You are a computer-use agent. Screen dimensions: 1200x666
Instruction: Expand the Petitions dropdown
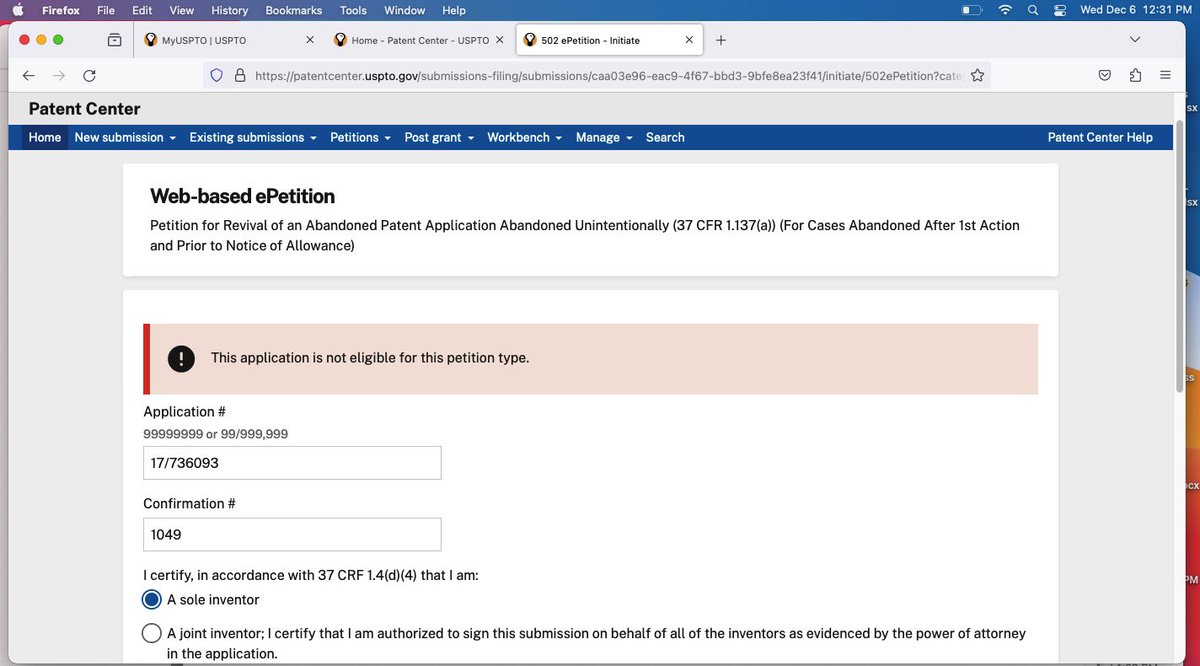tap(360, 137)
